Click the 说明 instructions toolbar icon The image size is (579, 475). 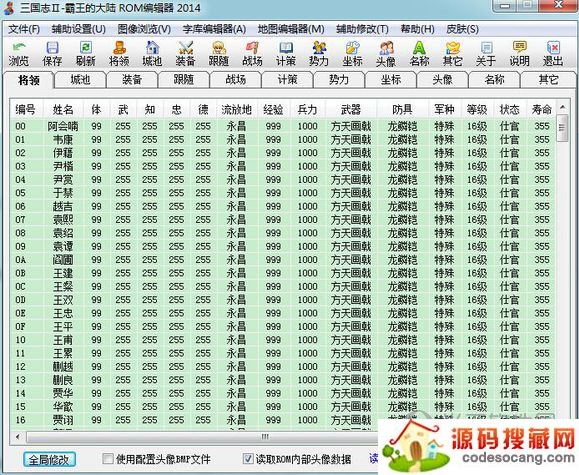tap(519, 54)
